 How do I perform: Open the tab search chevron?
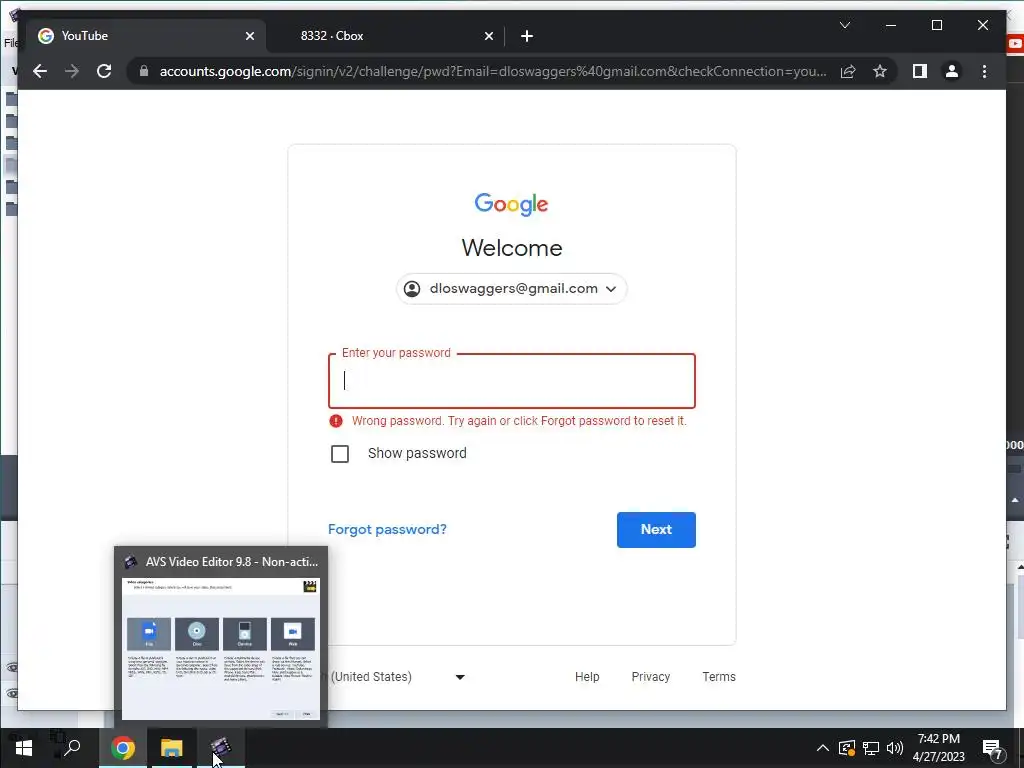(844, 25)
